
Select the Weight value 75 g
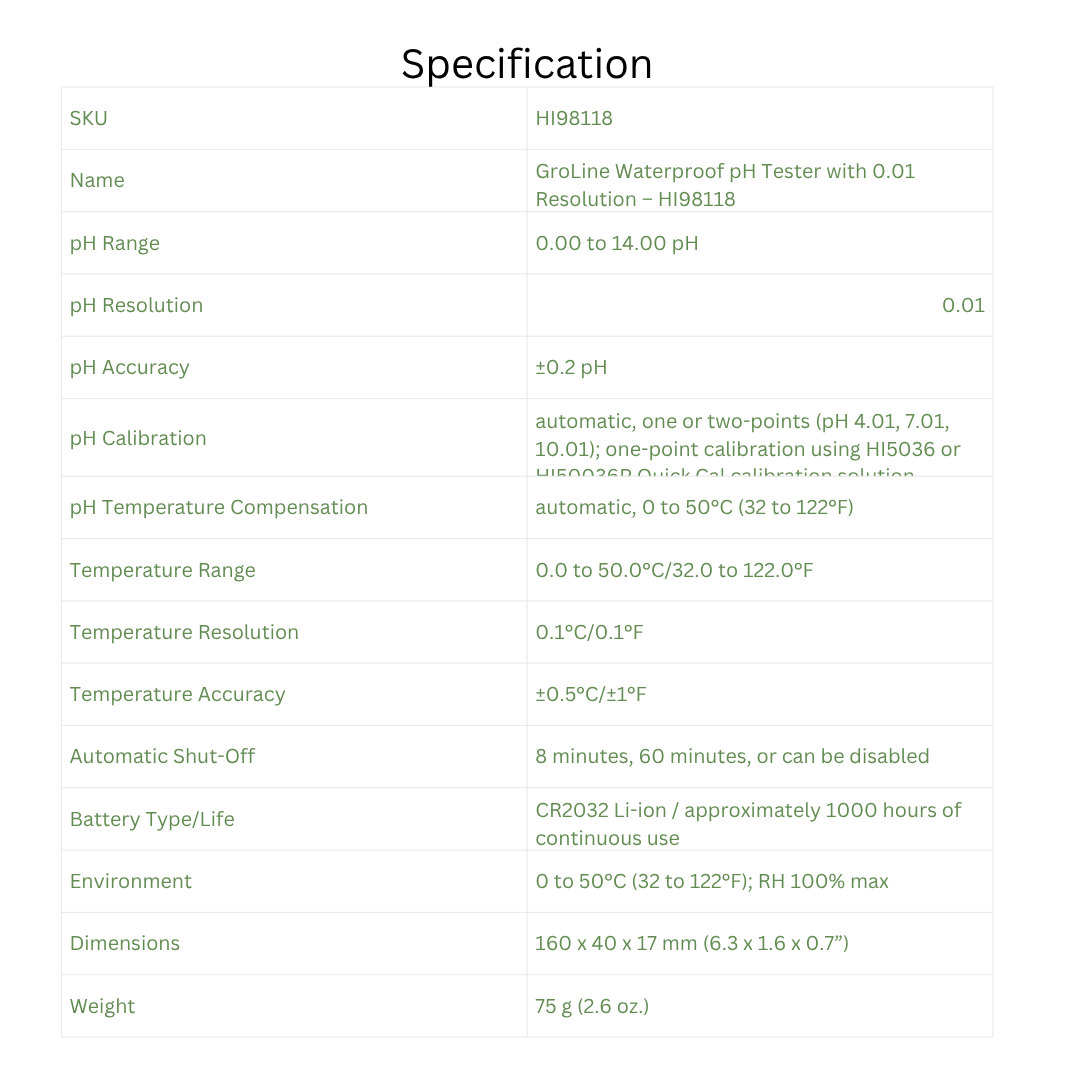592,1006
